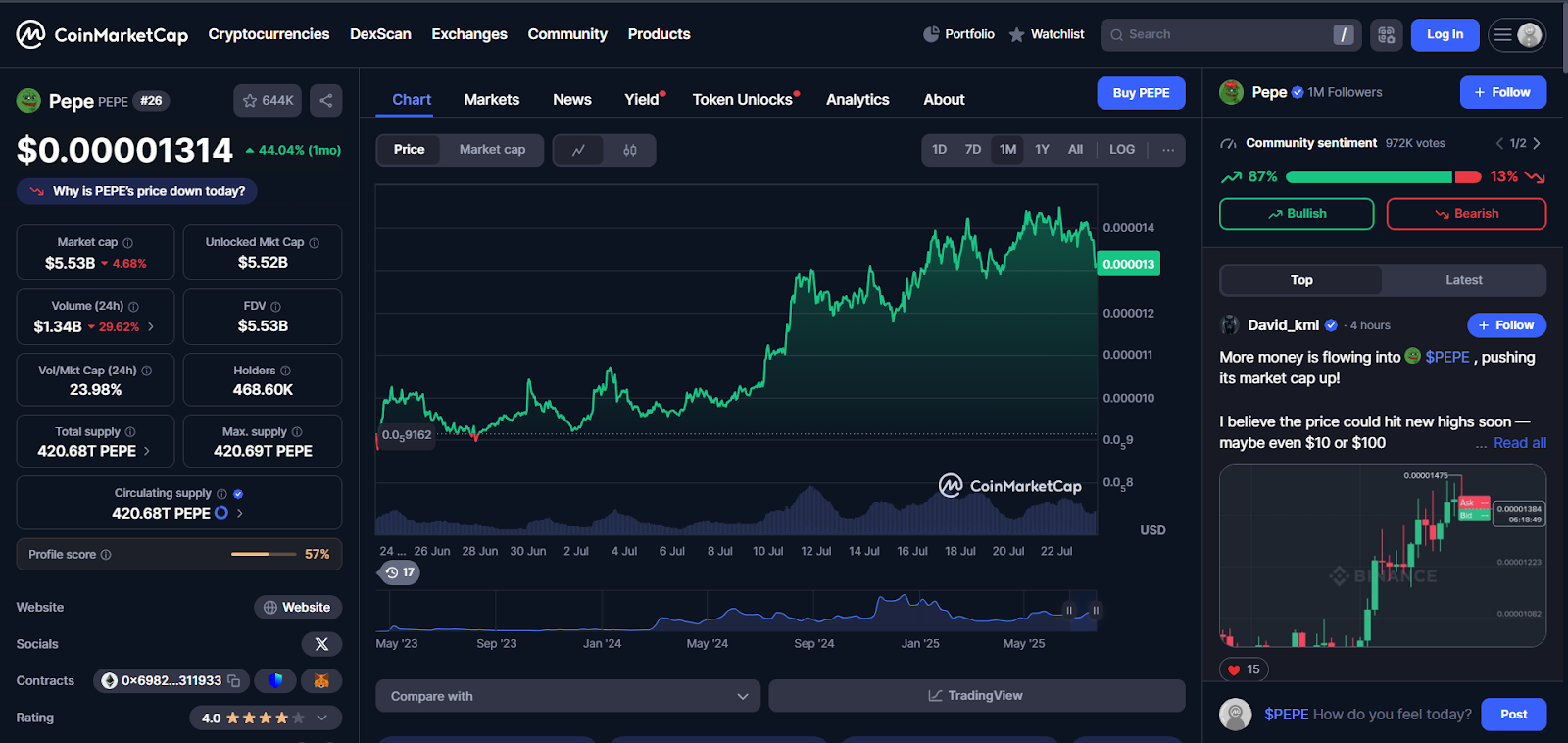The height and width of the screenshot is (743, 1568).
Task: Switch to the Token Unlocks tab
Action: pos(745,100)
